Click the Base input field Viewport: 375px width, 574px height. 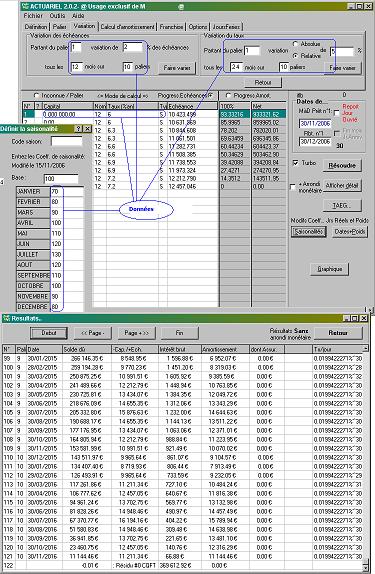coord(61,179)
